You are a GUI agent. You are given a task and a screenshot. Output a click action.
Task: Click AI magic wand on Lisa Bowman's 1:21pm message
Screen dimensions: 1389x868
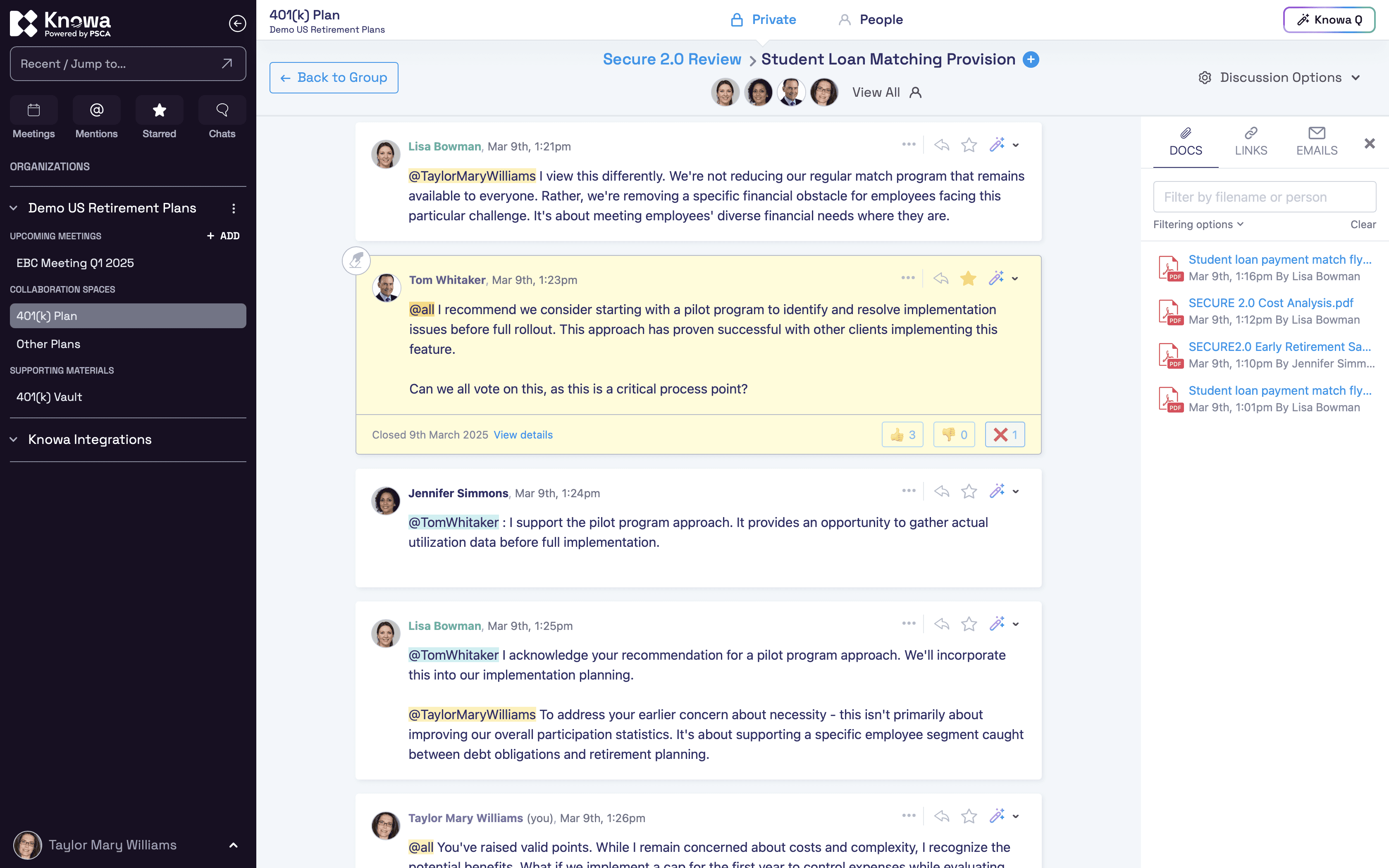(997, 145)
